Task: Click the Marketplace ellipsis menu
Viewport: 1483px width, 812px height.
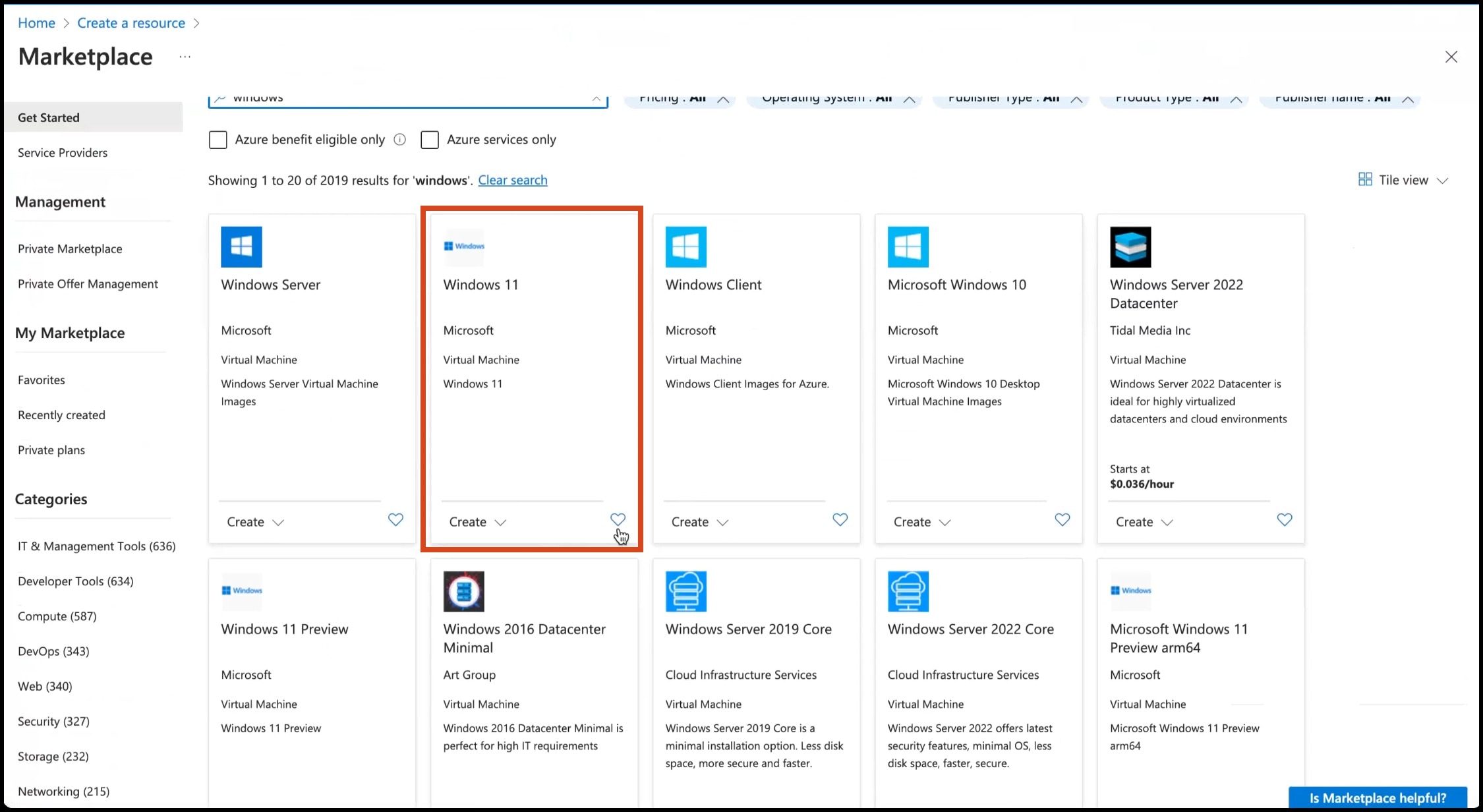Action: click(184, 57)
